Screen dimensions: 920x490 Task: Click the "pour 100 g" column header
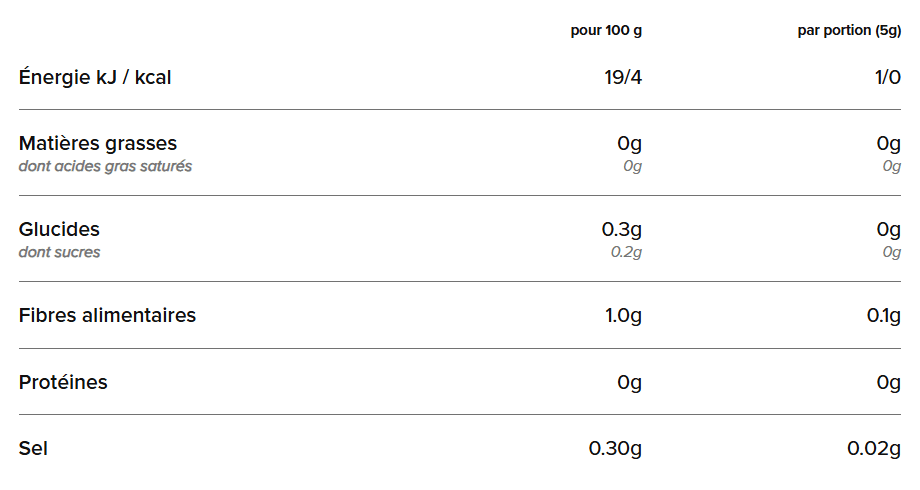point(606,30)
